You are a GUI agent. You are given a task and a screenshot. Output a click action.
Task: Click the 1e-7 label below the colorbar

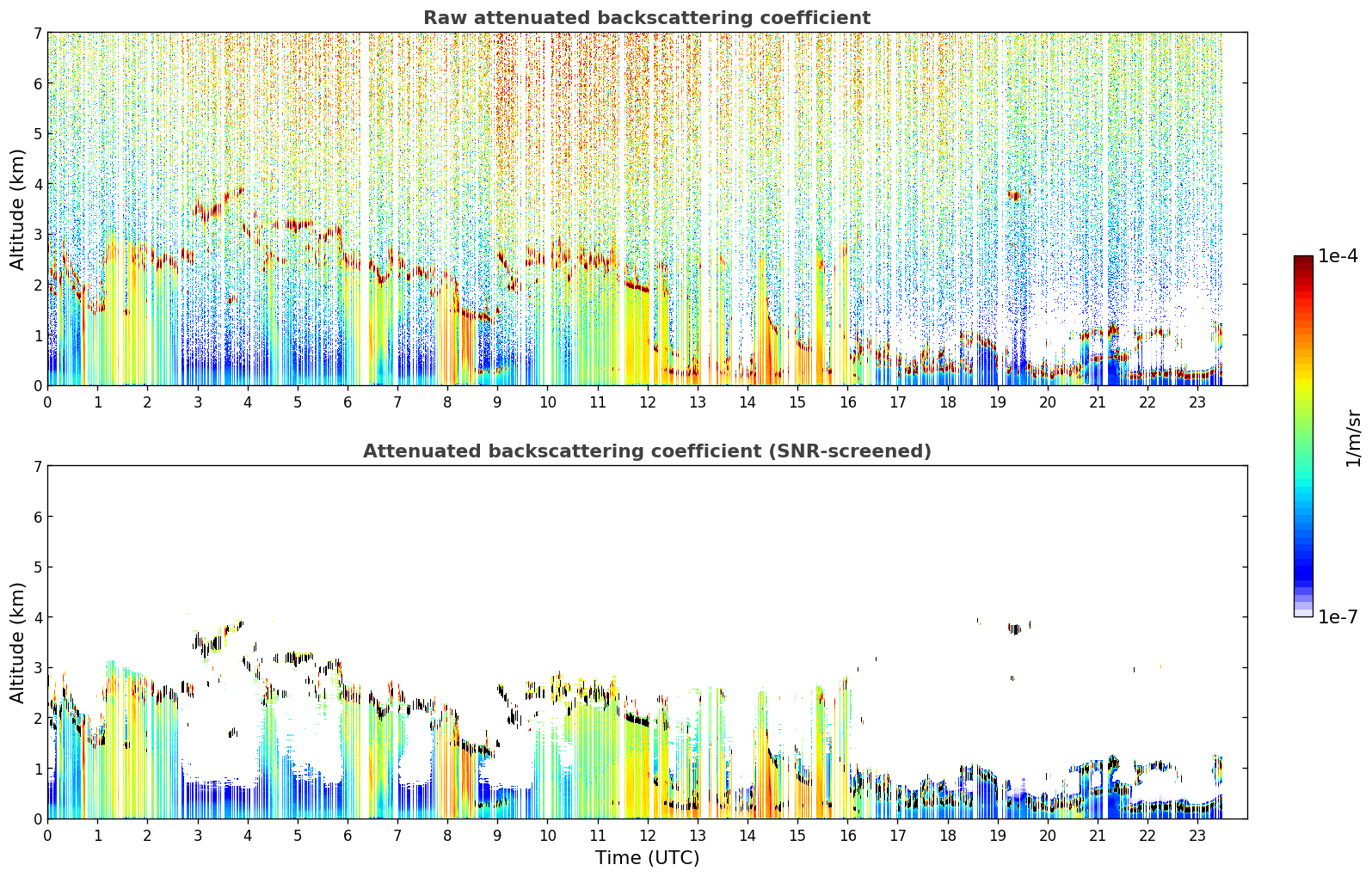pyautogui.click(x=1338, y=616)
